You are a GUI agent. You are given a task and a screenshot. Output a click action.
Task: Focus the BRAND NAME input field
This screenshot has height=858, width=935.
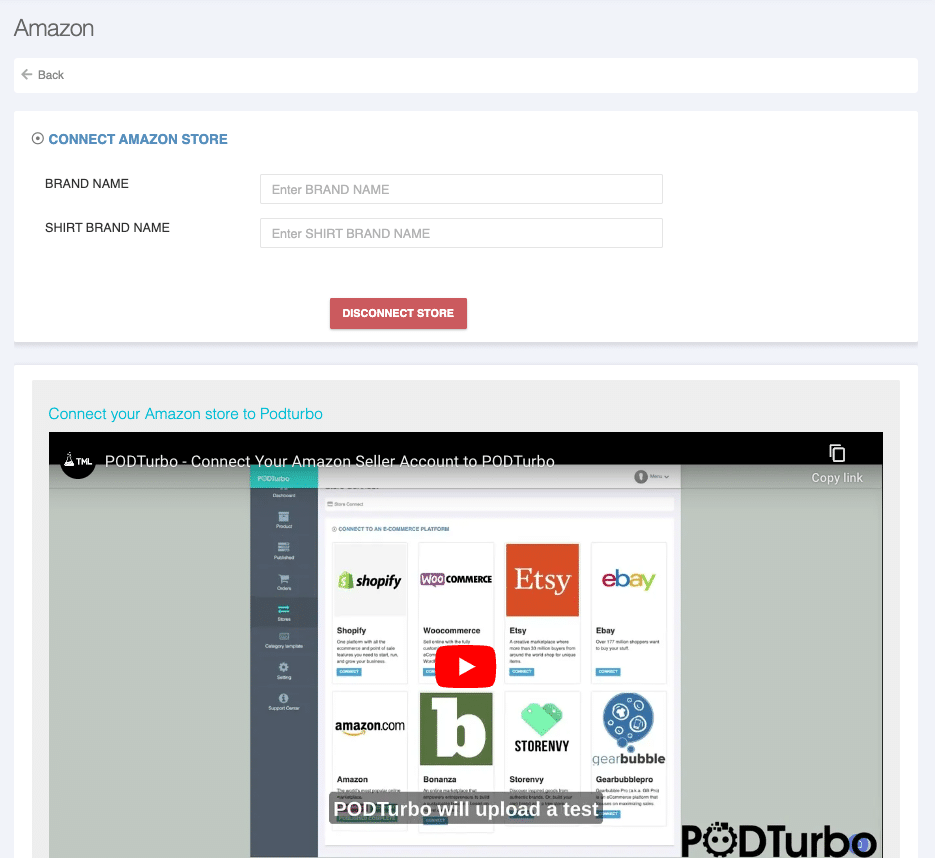click(x=461, y=189)
